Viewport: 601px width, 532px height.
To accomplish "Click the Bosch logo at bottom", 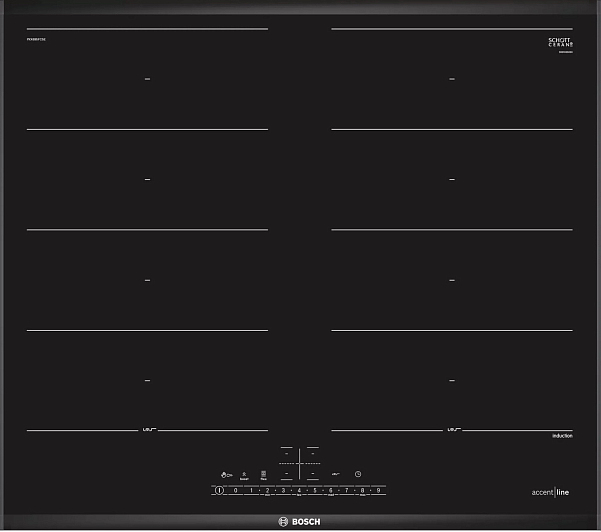I will [x=300, y=521].
